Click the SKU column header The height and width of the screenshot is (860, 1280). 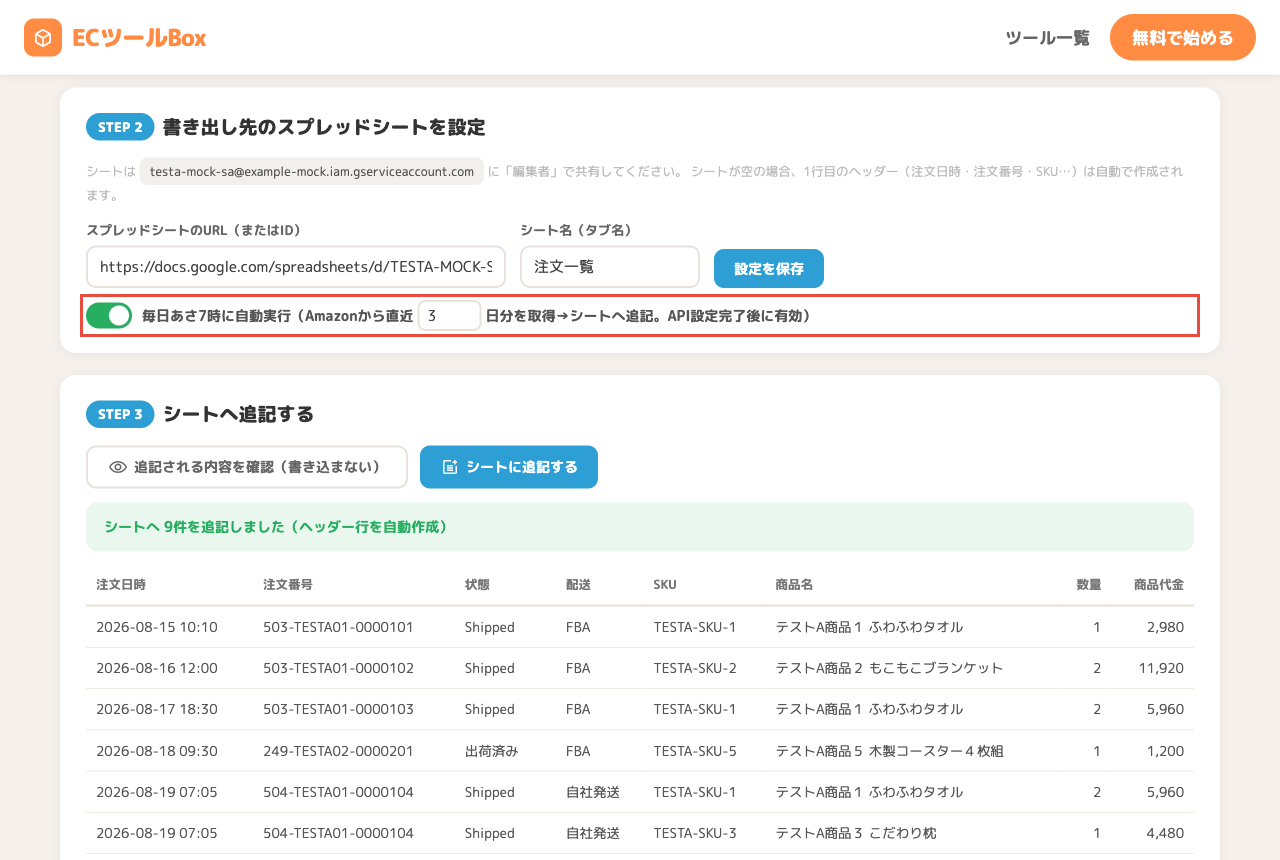665,584
